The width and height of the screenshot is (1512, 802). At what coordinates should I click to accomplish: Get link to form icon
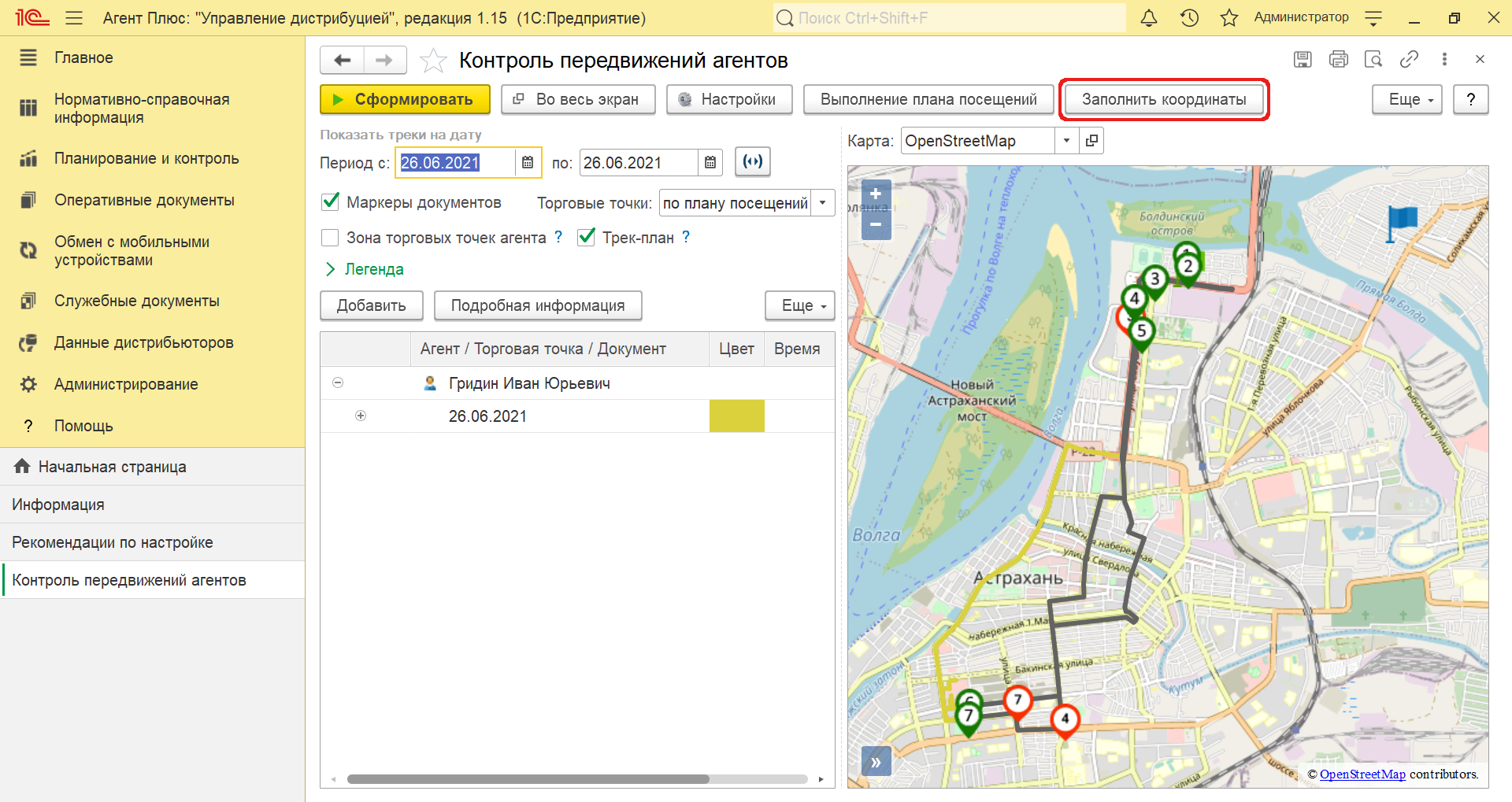pyautogui.click(x=1409, y=59)
